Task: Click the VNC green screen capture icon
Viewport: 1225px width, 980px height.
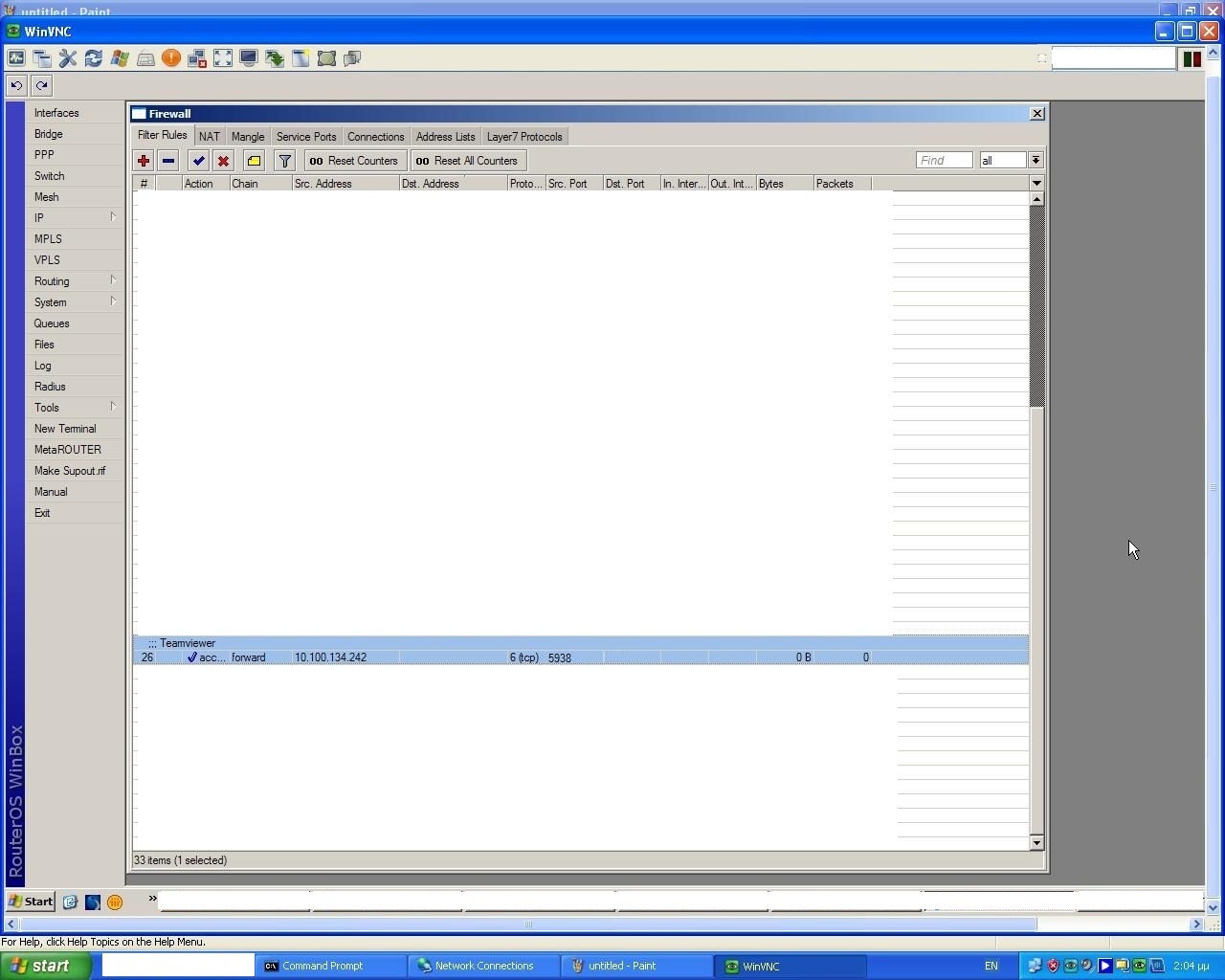Action: pyautogui.click(x=326, y=58)
